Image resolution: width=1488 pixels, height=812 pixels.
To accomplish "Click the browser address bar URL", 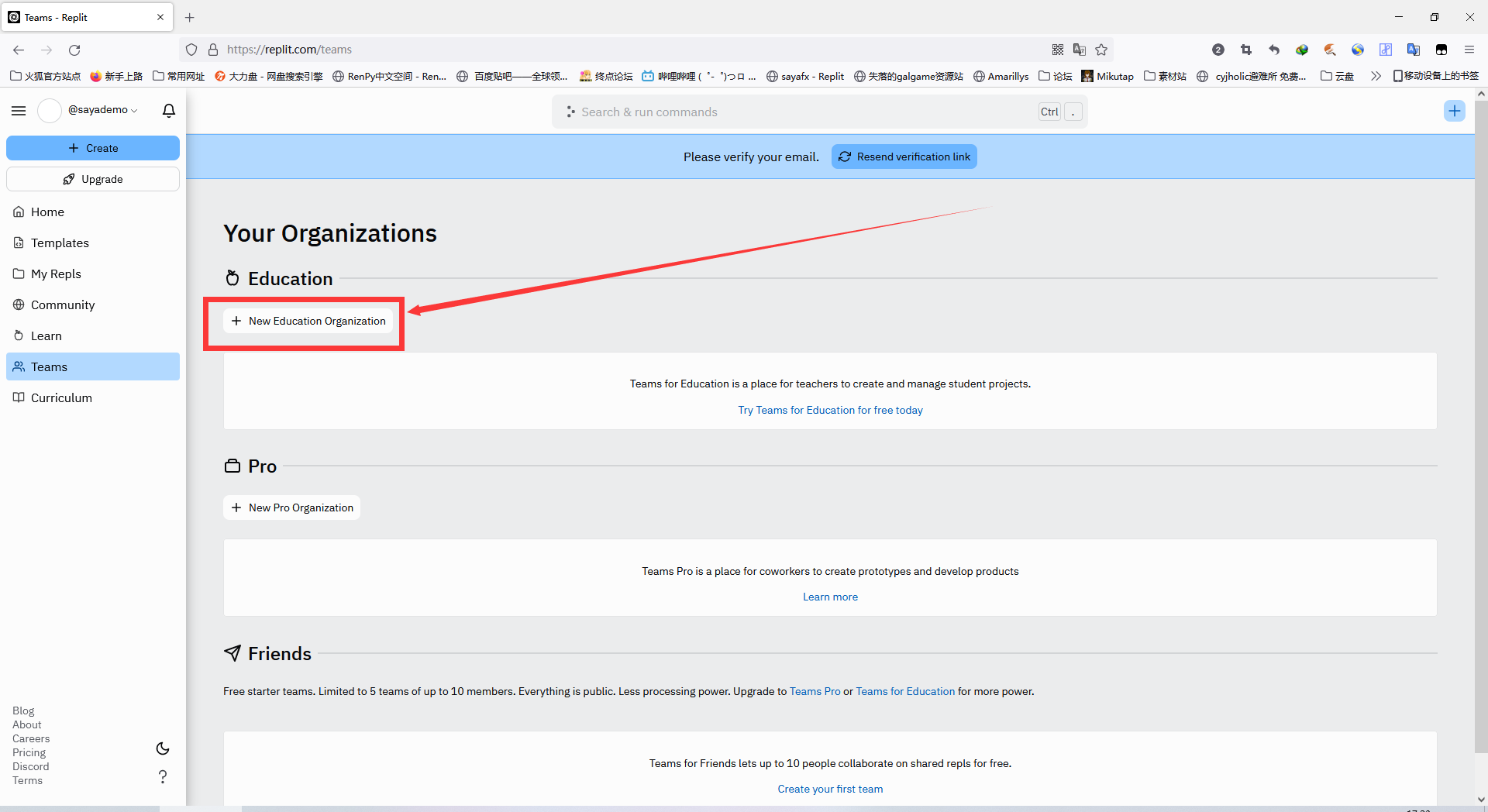I will coord(289,50).
